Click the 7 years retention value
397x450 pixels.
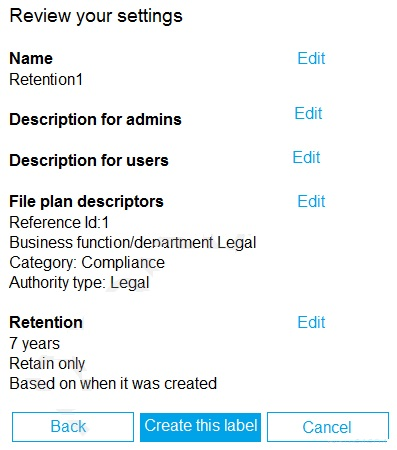[35, 344]
